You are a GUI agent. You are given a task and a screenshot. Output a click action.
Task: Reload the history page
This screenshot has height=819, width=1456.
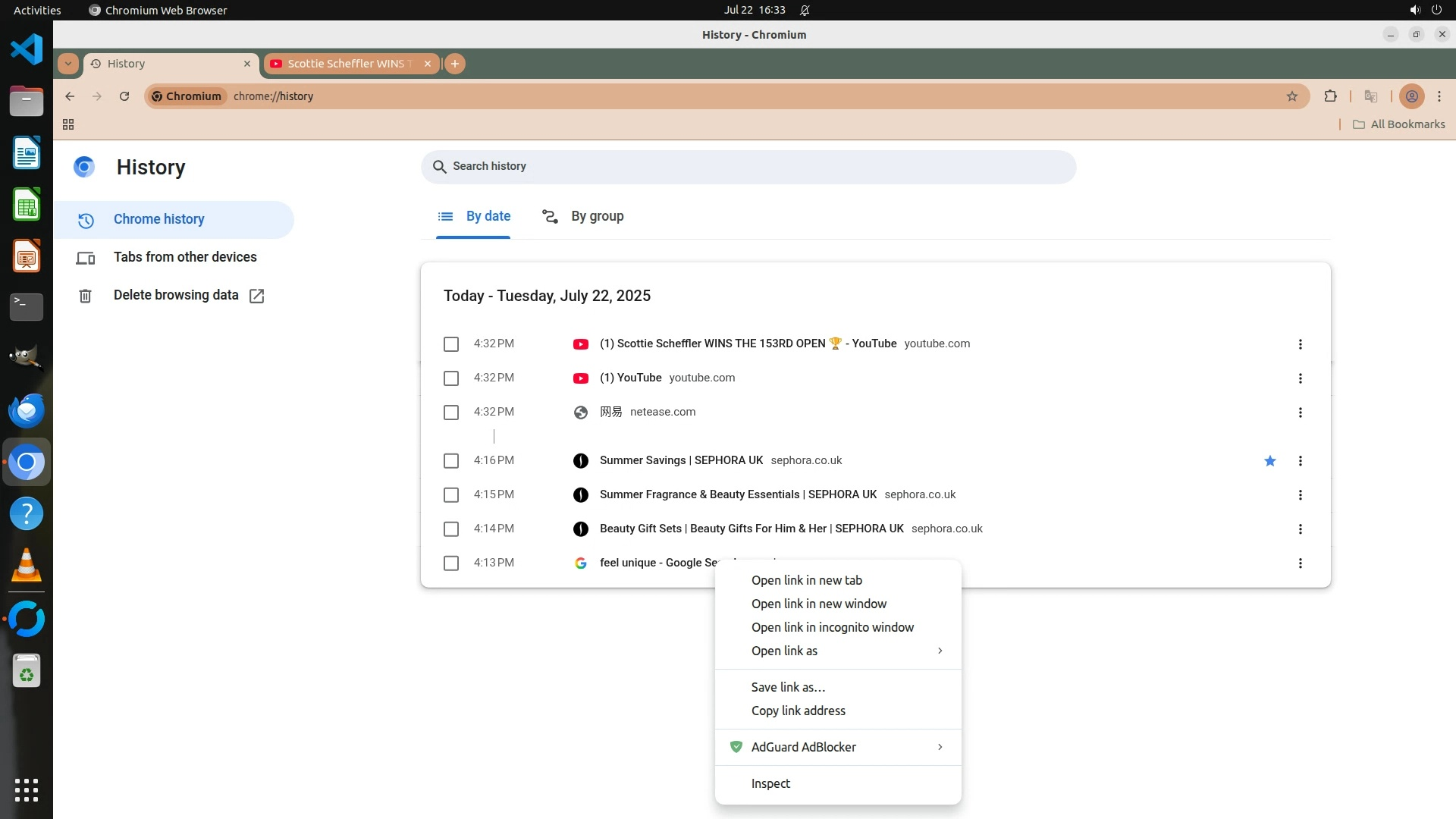coord(124,96)
